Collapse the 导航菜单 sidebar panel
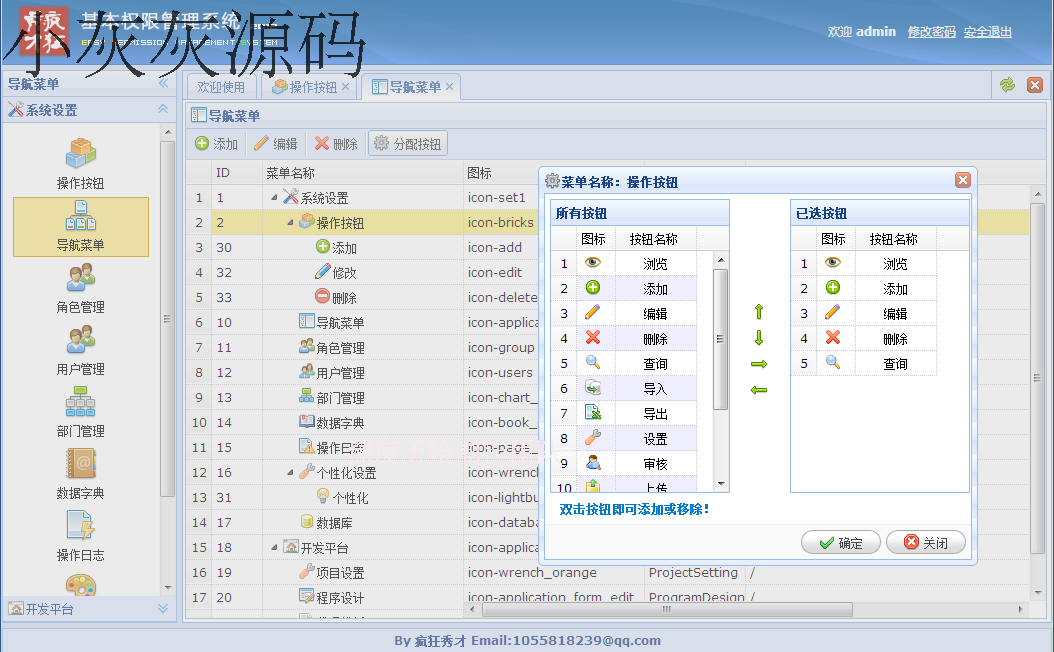 (163, 83)
